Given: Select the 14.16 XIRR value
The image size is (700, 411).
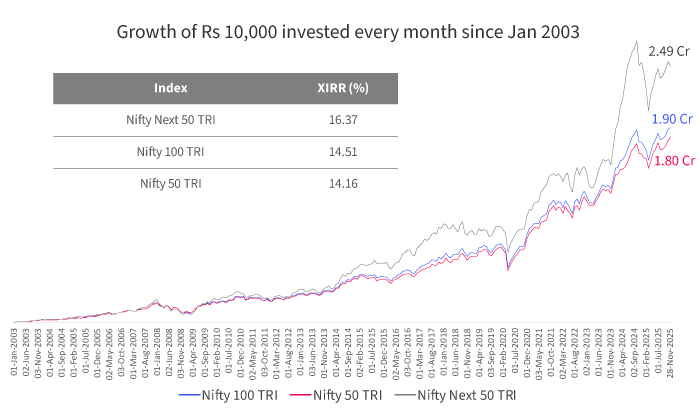Looking at the screenshot, I should coord(343,183).
